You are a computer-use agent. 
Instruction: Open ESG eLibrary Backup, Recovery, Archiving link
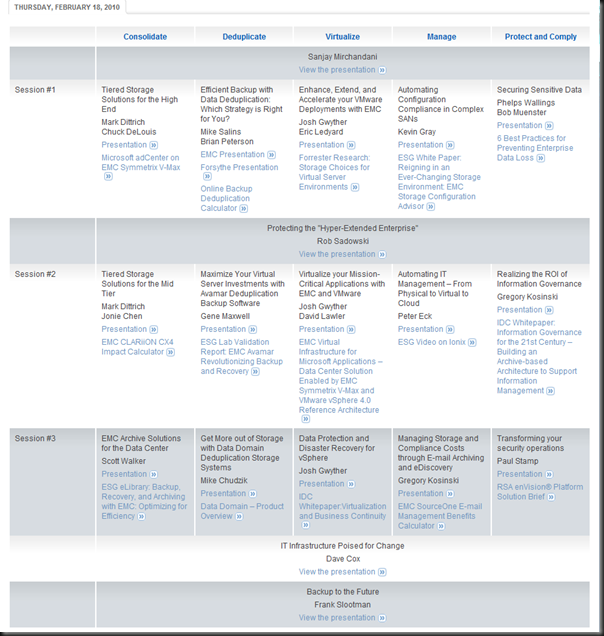[144, 501]
